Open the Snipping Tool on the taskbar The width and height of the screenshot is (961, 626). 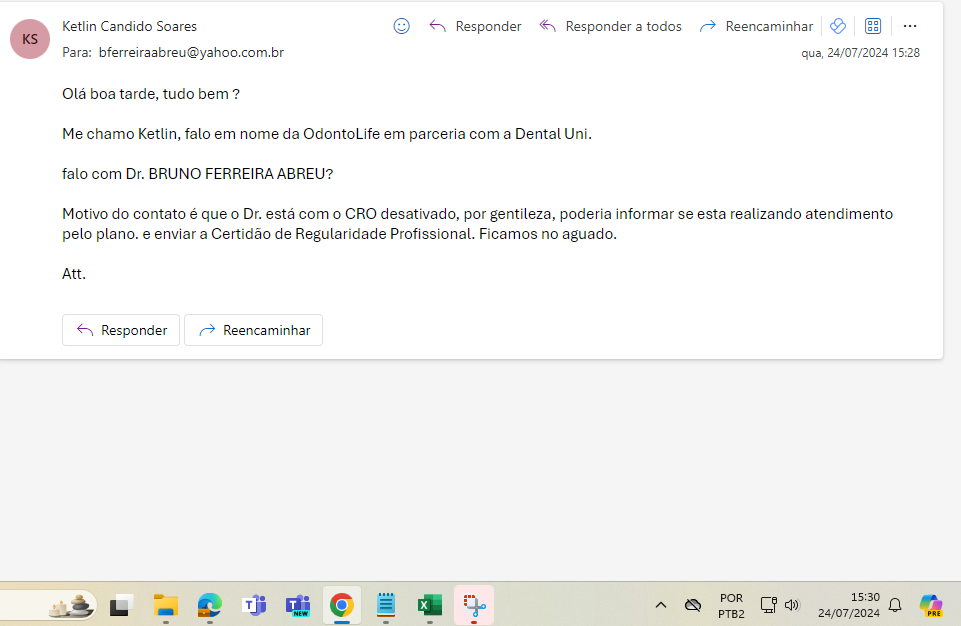(474, 606)
